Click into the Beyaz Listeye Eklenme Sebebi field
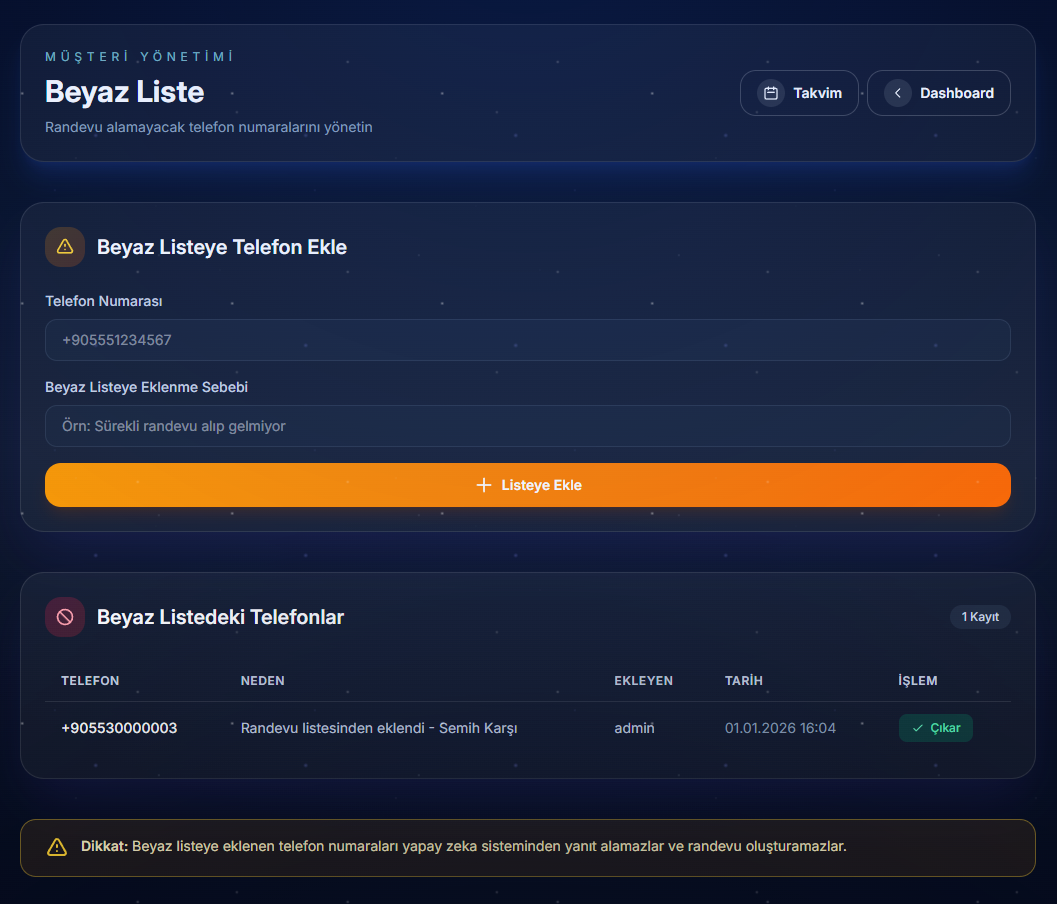The image size is (1057, 904). point(527,426)
